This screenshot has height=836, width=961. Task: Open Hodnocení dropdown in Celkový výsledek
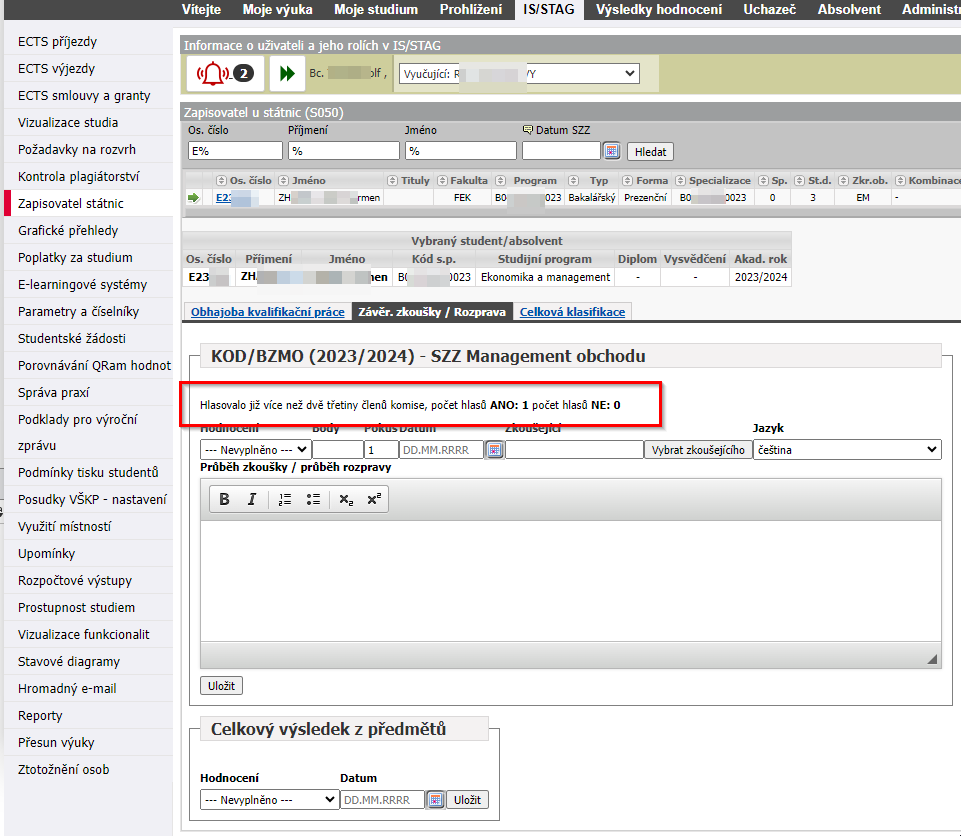[x=270, y=800]
